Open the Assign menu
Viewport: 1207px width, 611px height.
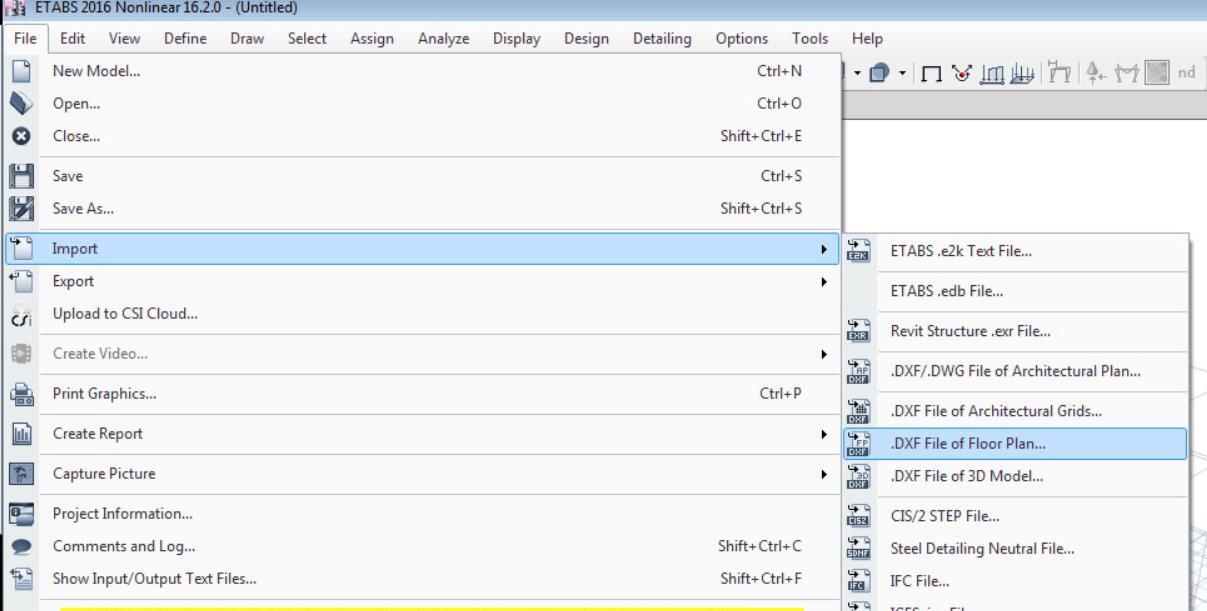pos(372,38)
